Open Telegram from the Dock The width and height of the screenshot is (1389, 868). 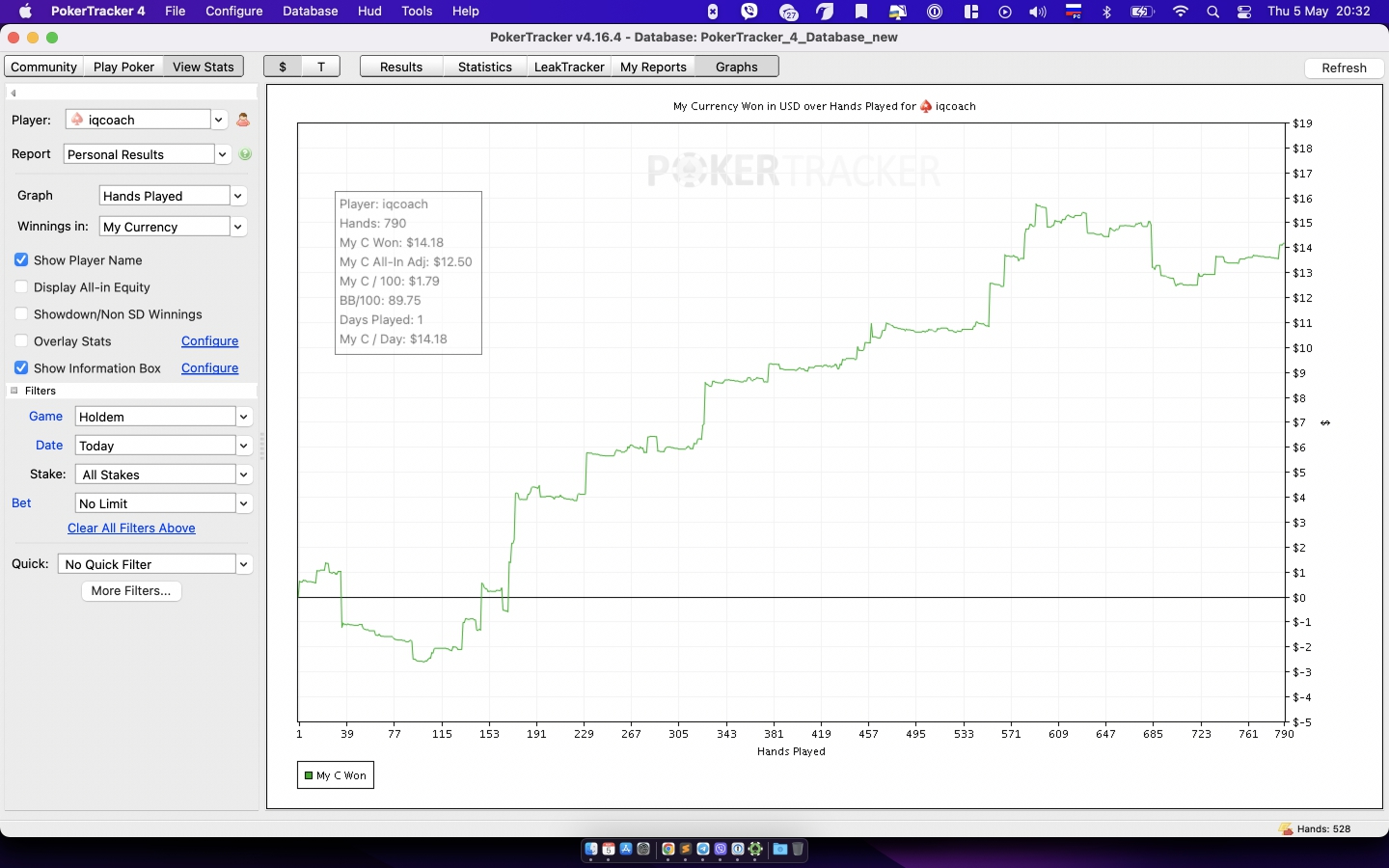703,849
